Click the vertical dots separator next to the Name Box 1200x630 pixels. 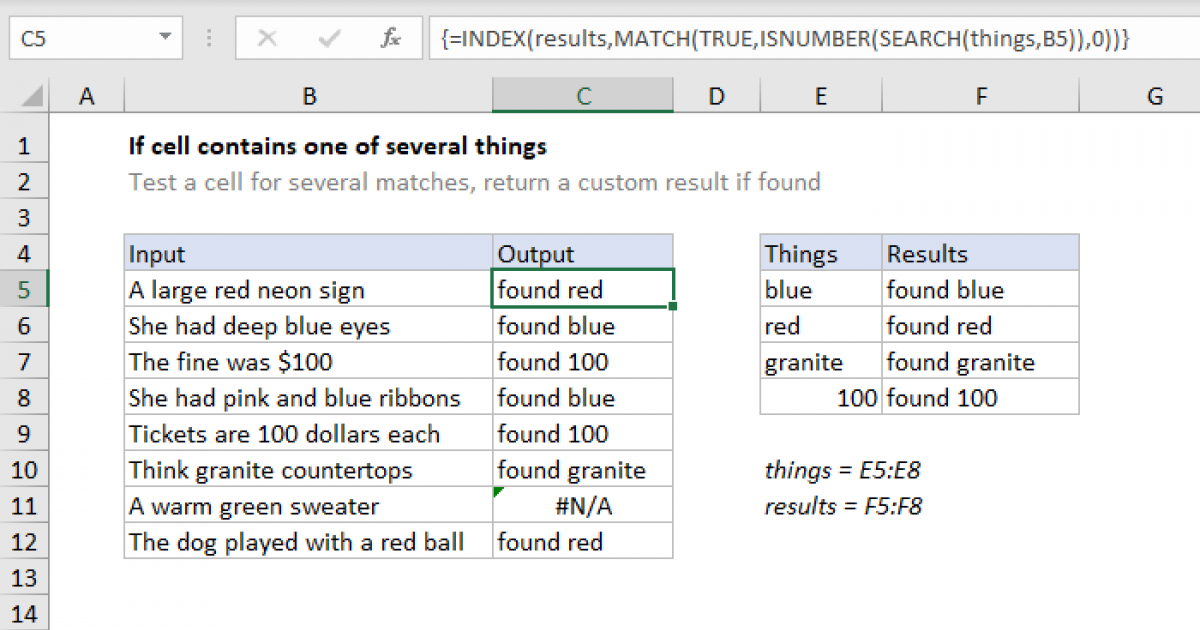208,38
